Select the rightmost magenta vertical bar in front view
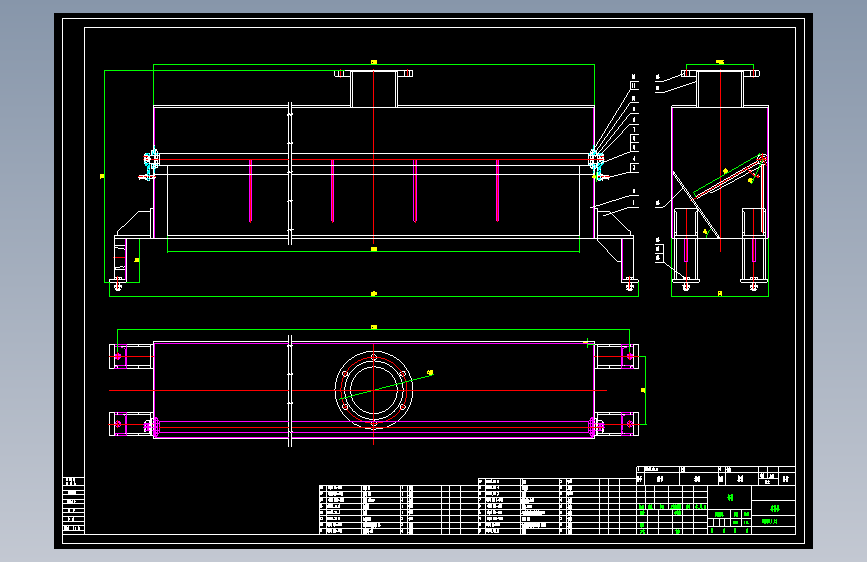 click(498, 191)
